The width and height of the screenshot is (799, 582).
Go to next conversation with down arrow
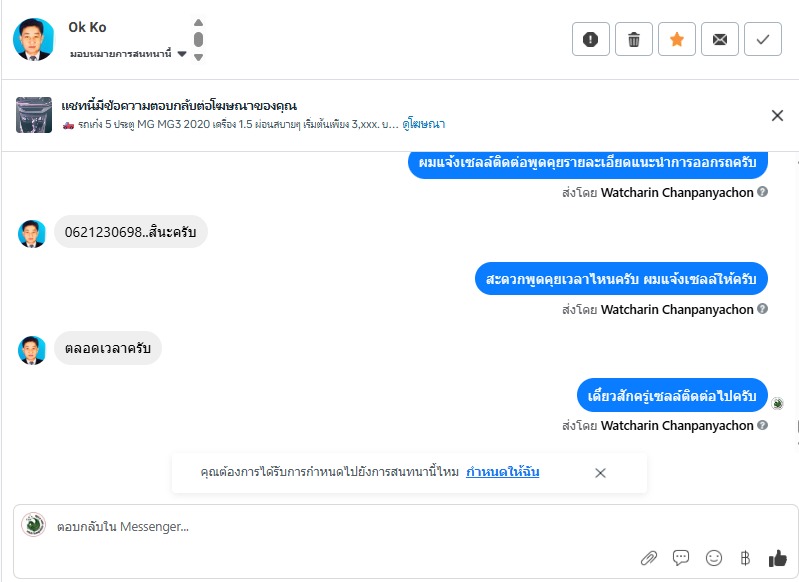tap(198, 57)
